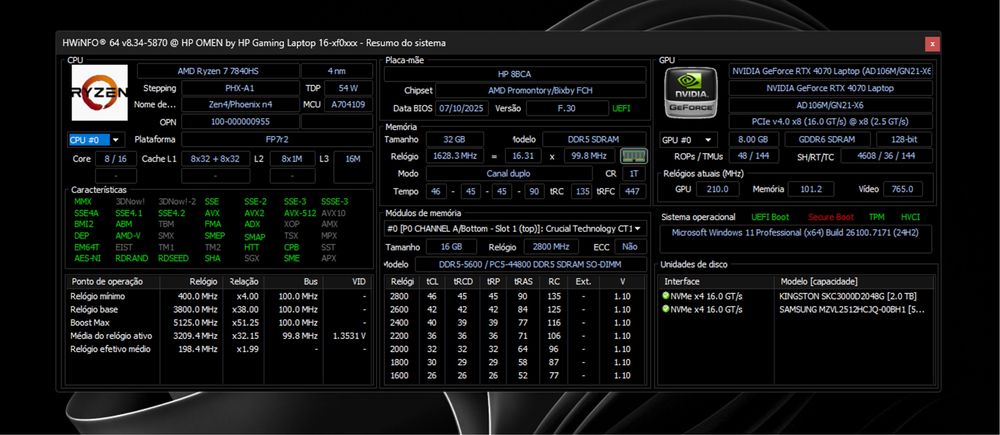The image size is (1000, 435).
Task: Click the 'tRAS' timing column header
Action: click(524, 281)
